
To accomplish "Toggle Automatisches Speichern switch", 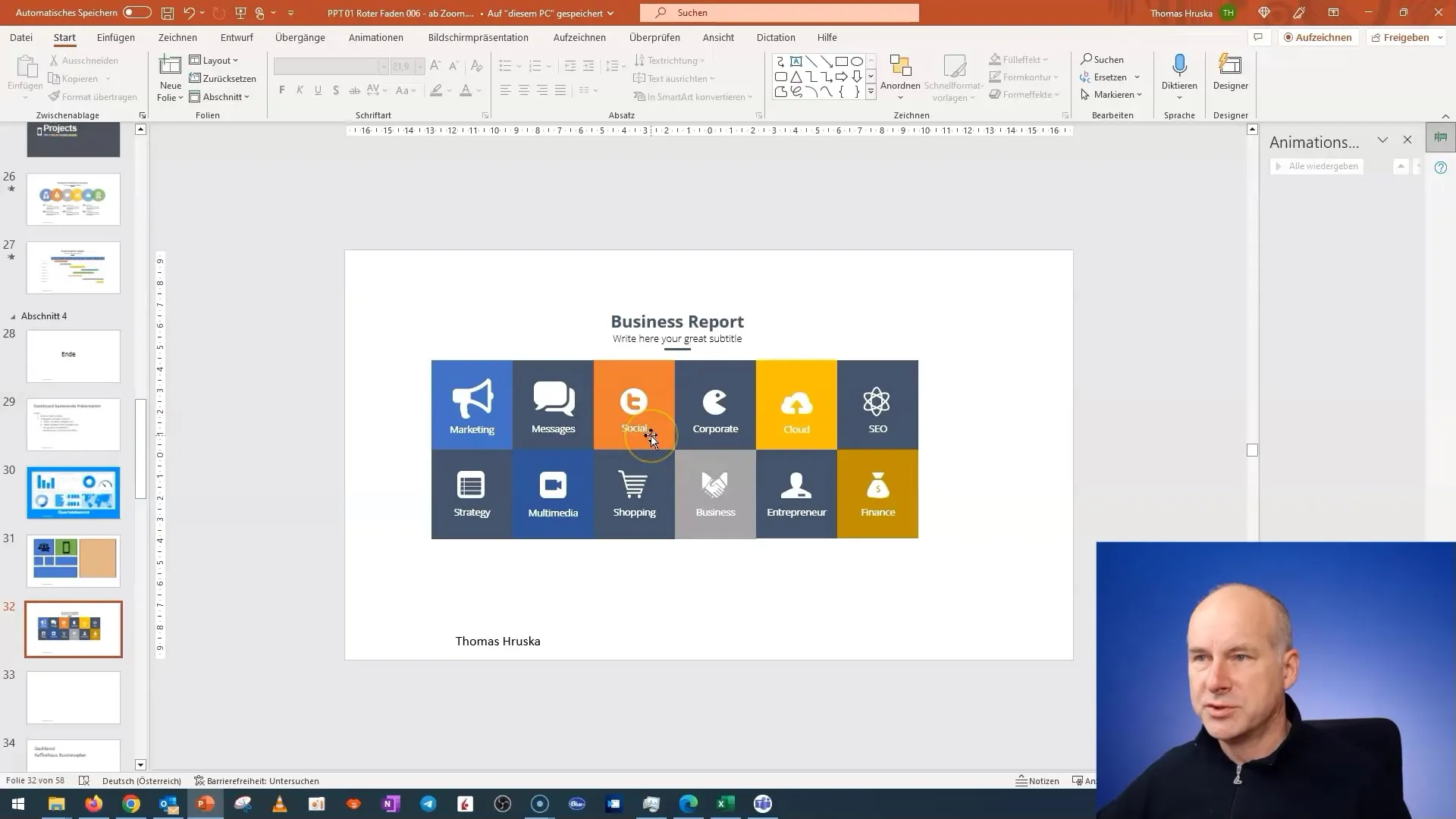I will (137, 12).
